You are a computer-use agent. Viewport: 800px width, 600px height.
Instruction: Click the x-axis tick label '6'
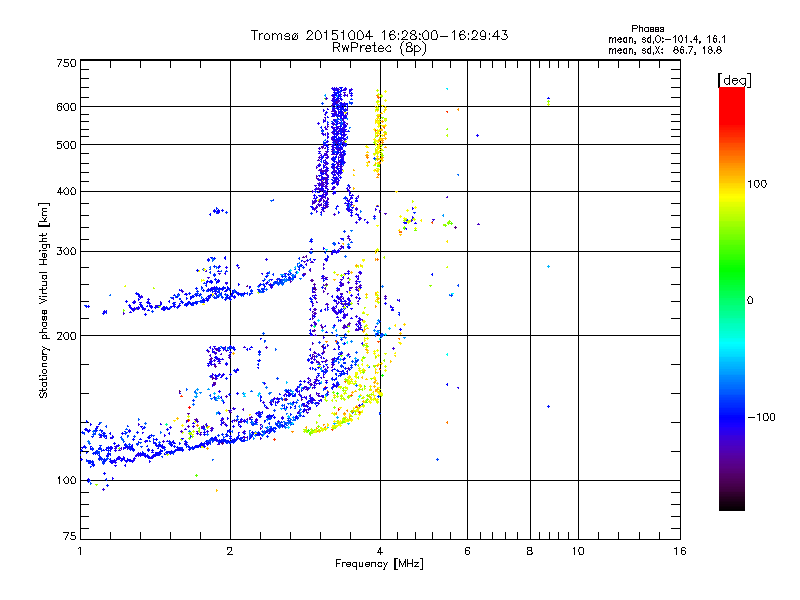click(467, 551)
